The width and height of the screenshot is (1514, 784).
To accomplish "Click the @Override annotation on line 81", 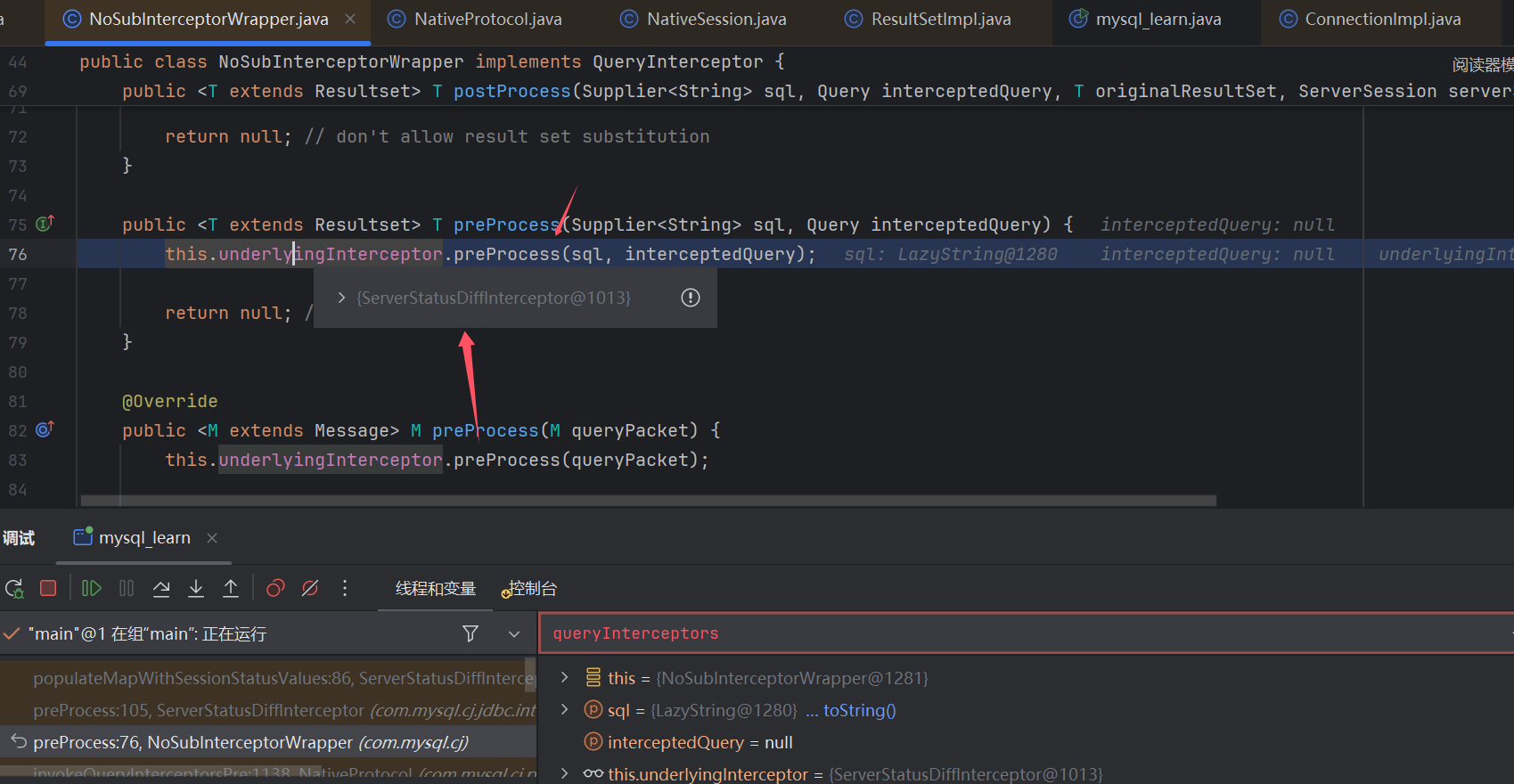I will pos(169,401).
